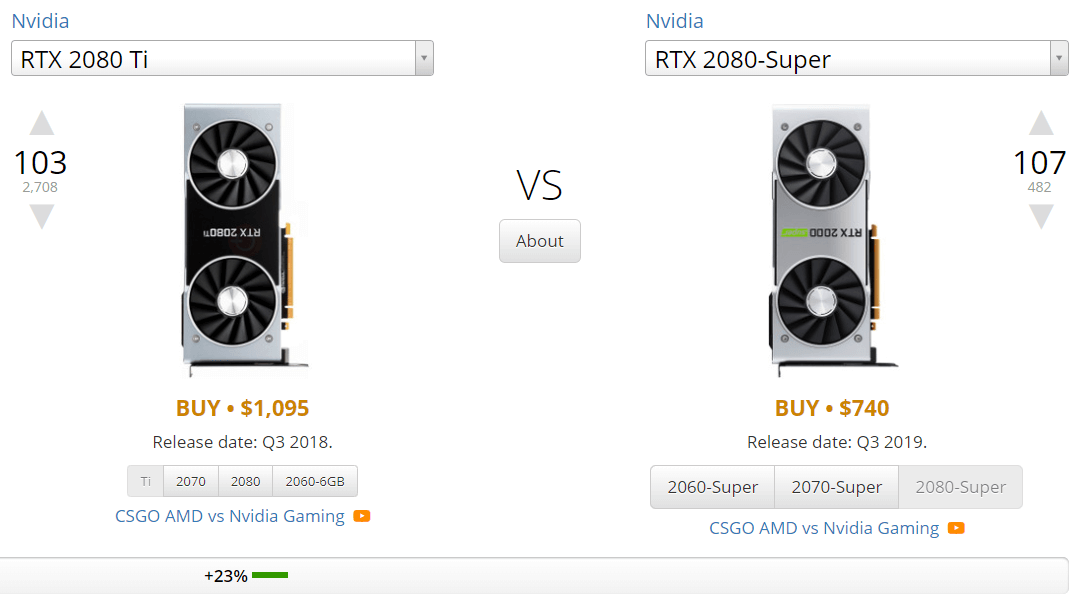
Task: Switch to the 2070-Super tab
Action: [836, 487]
